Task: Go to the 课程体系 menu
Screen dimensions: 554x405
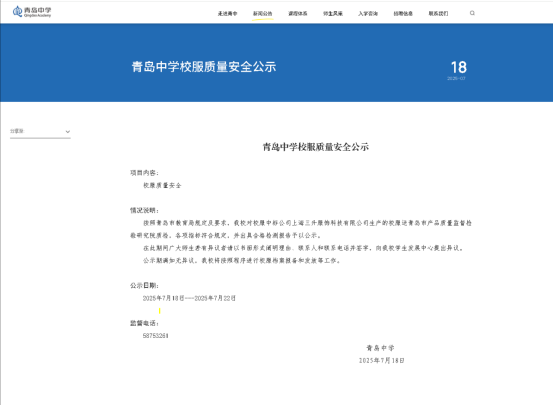Action: 297,13
